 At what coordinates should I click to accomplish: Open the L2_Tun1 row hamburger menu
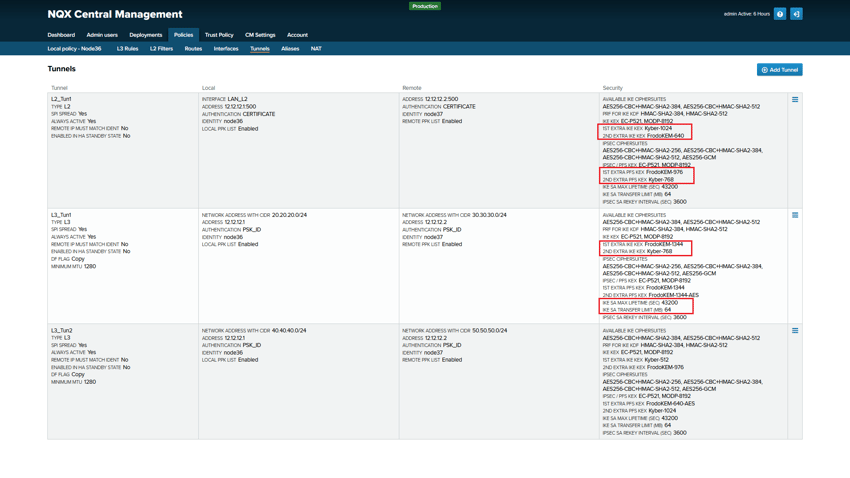795,100
